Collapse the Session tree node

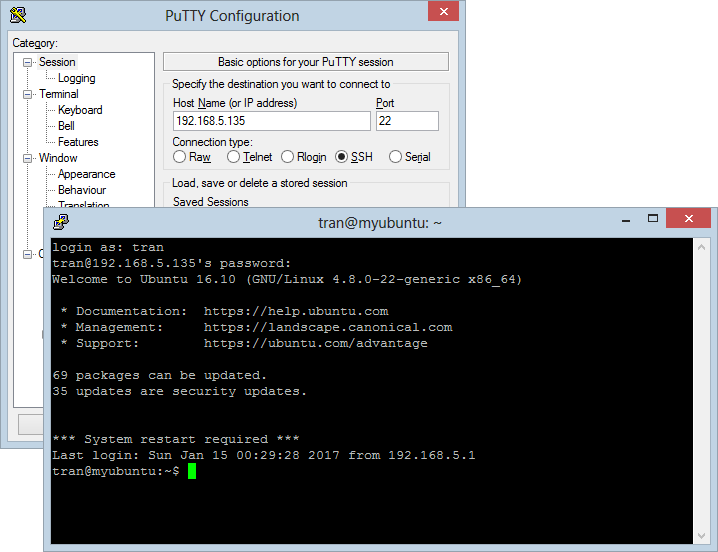click(x=27, y=62)
